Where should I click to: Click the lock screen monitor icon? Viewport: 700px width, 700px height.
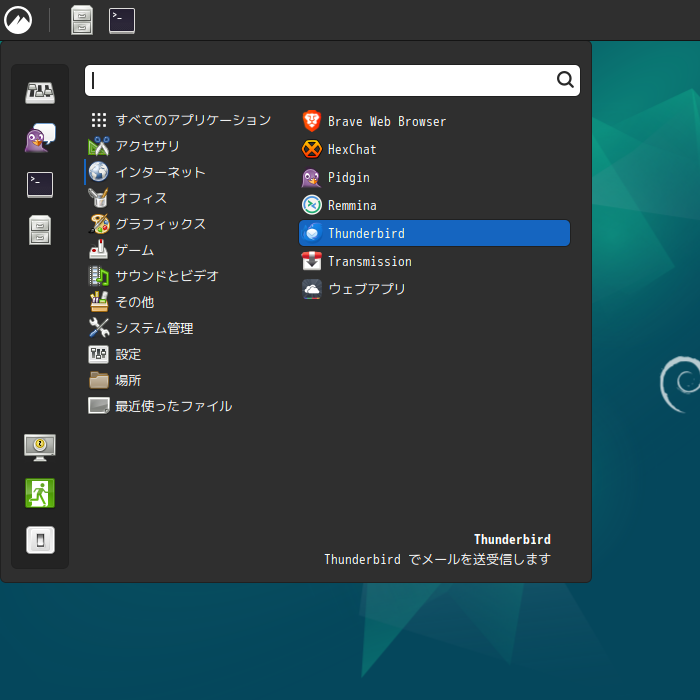pos(40,447)
